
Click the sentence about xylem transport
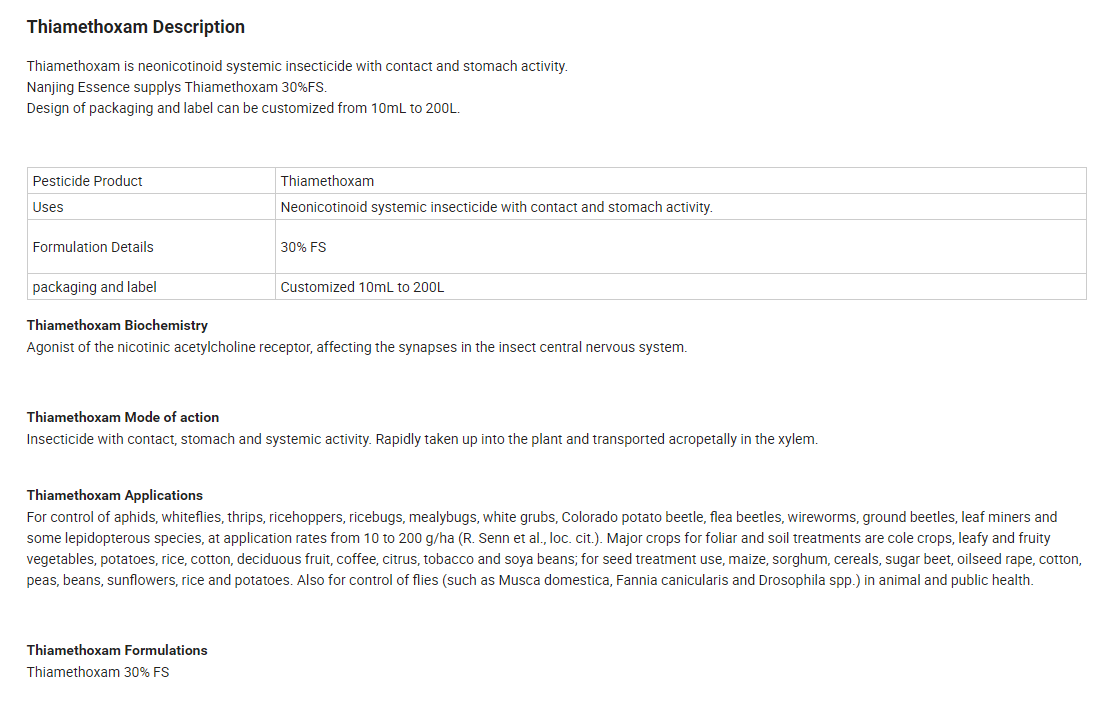coord(422,439)
